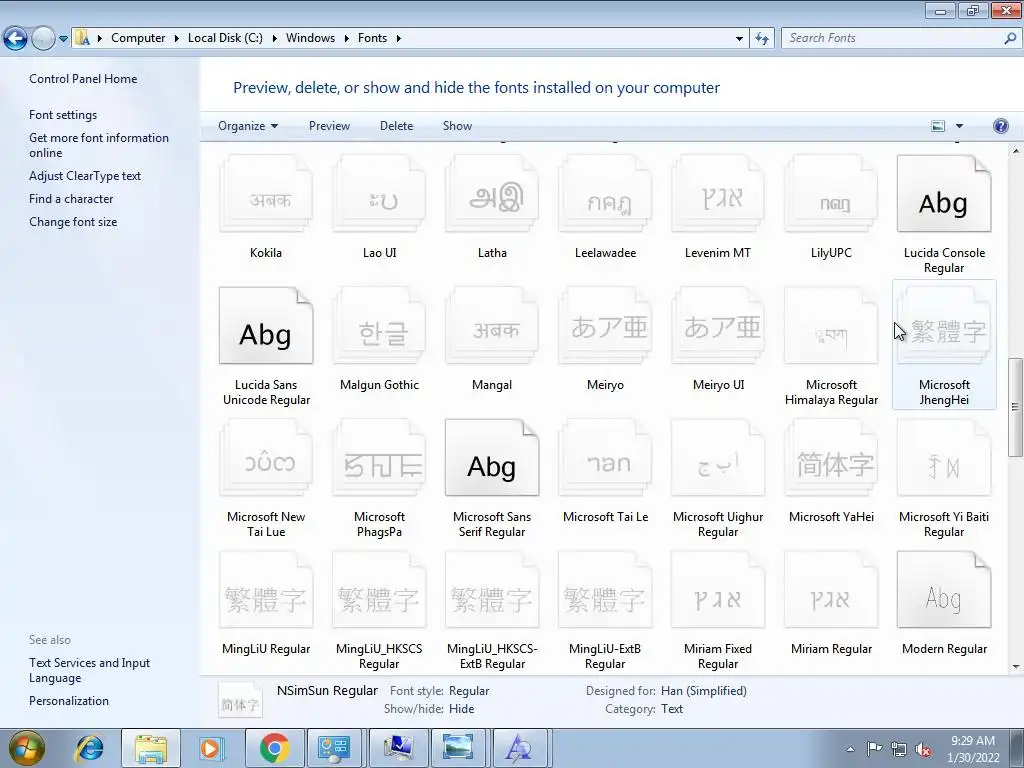
Task: Open Find a character link
Action: point(71,199)
